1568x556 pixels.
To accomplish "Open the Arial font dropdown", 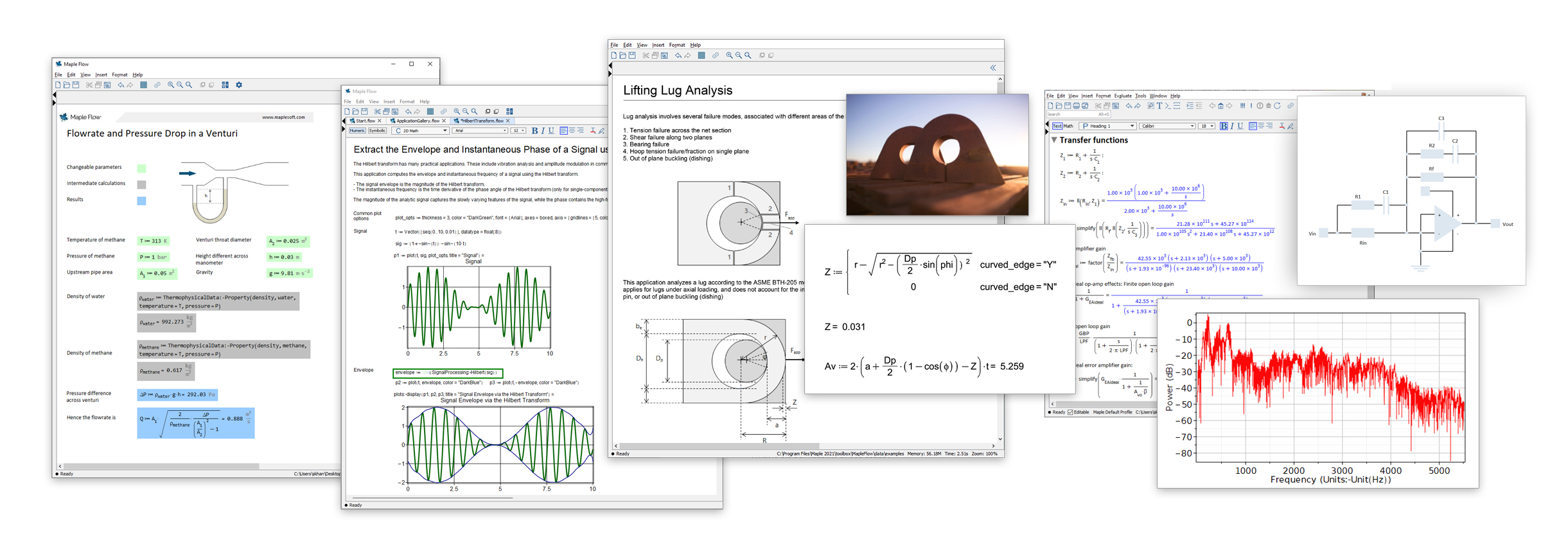I will (480, 130).
